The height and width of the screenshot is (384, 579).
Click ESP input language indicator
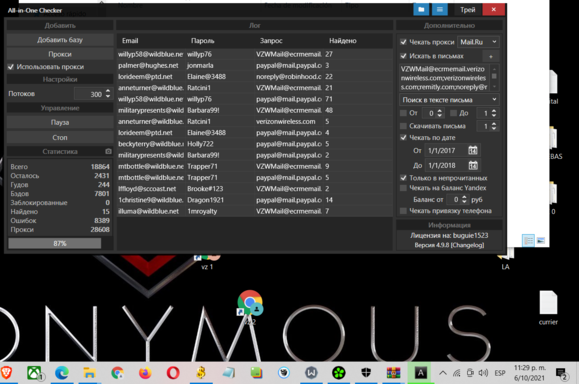(500, 373)
